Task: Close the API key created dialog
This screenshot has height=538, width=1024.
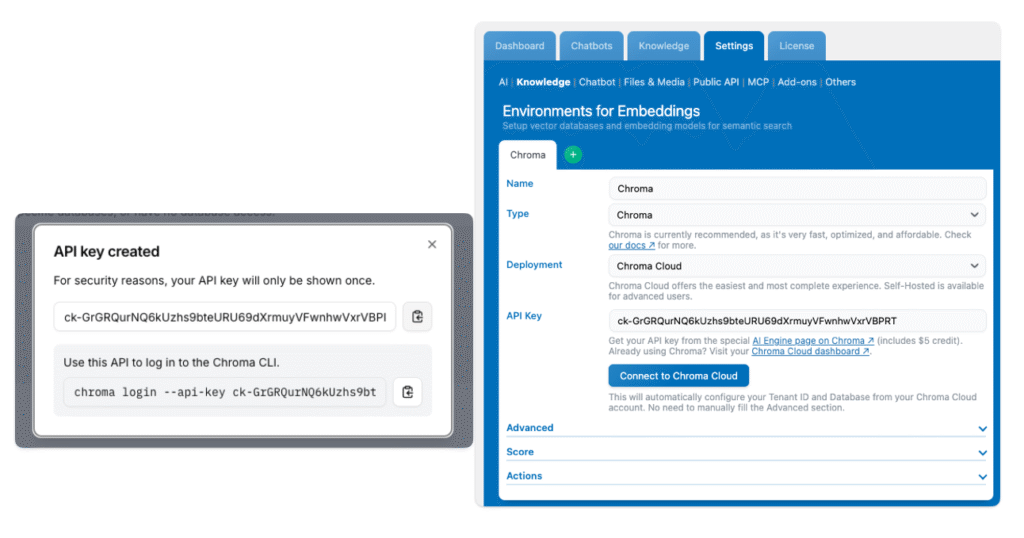Action: (432, 244)
